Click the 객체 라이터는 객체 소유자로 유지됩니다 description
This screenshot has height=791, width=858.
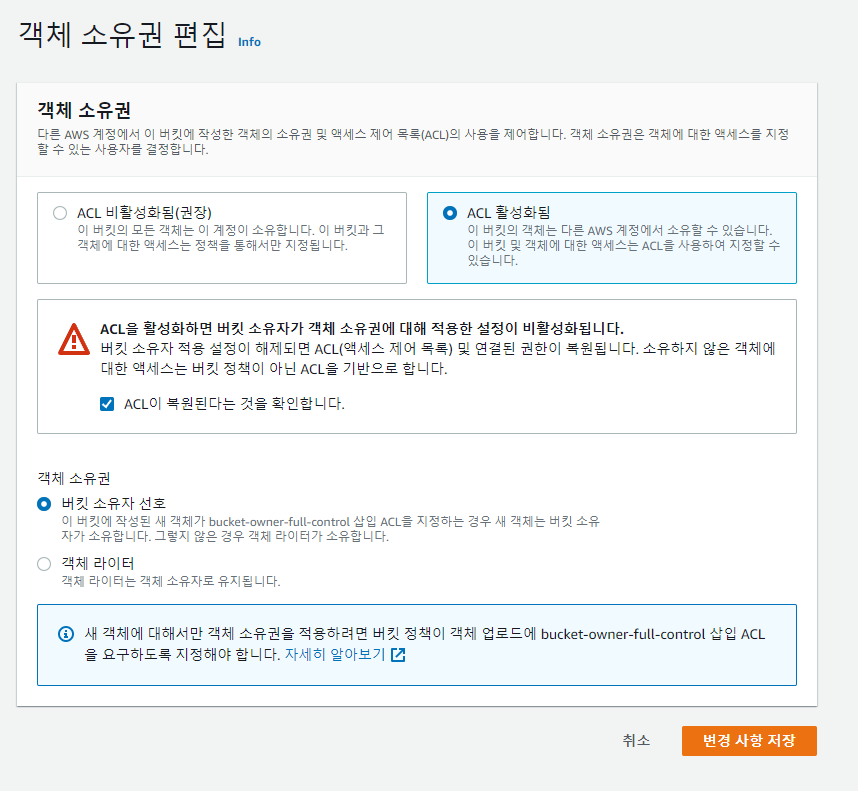point(171,581)
